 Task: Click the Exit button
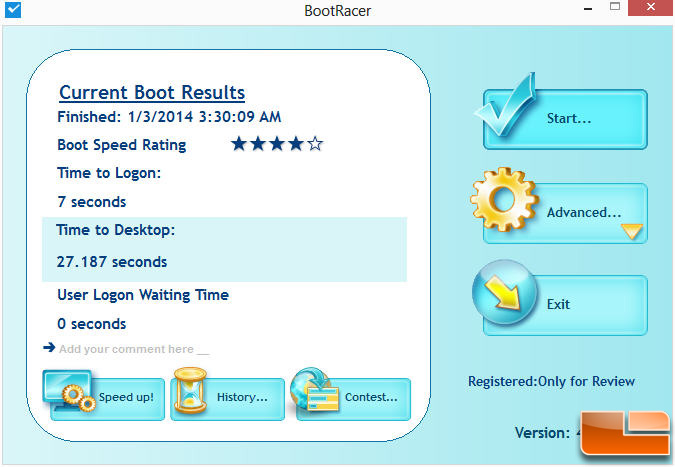pos(565,305)
